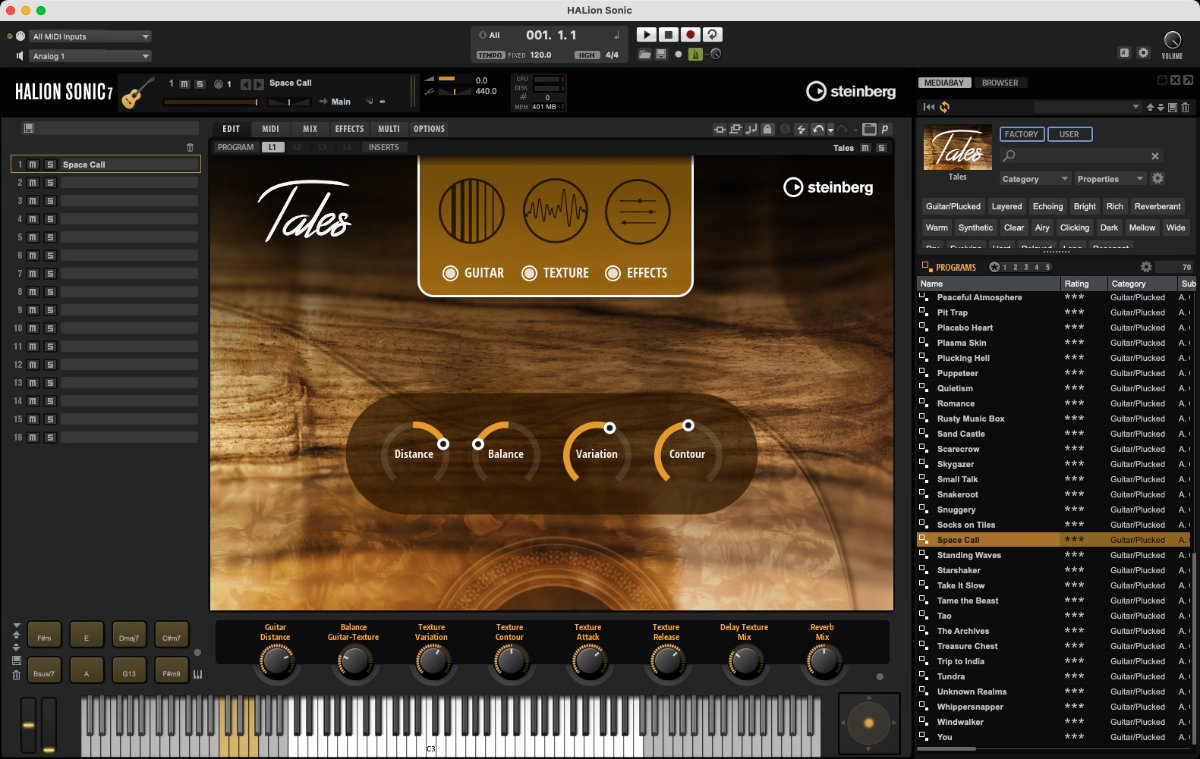Image resolution: width=1200 pixels, height=759 pixels.
Task: Select the Starshaker program in list
Action: (958, 570)
